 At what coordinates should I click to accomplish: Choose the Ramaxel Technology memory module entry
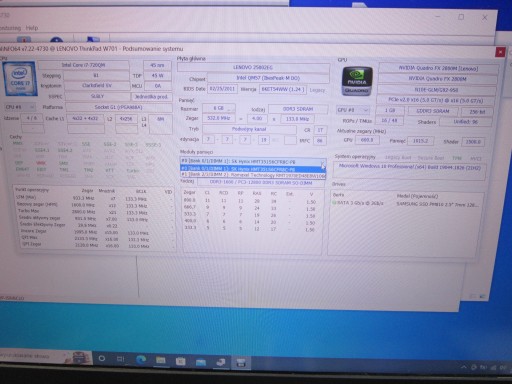(252, 175)
